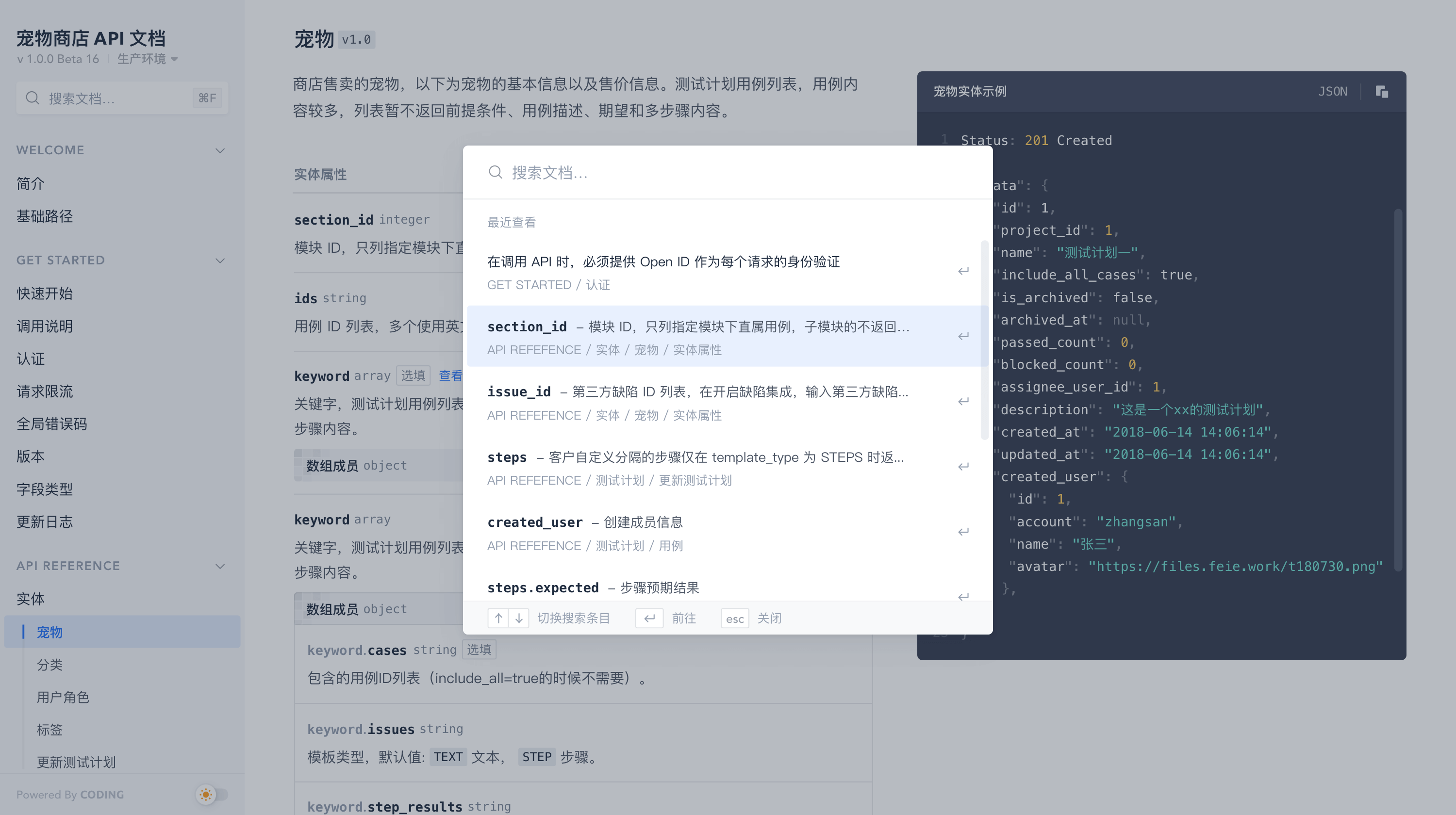Open the 生产环境 environment dropdown
The height and width of the screenshot is (815, 1456).
[148, 59]
